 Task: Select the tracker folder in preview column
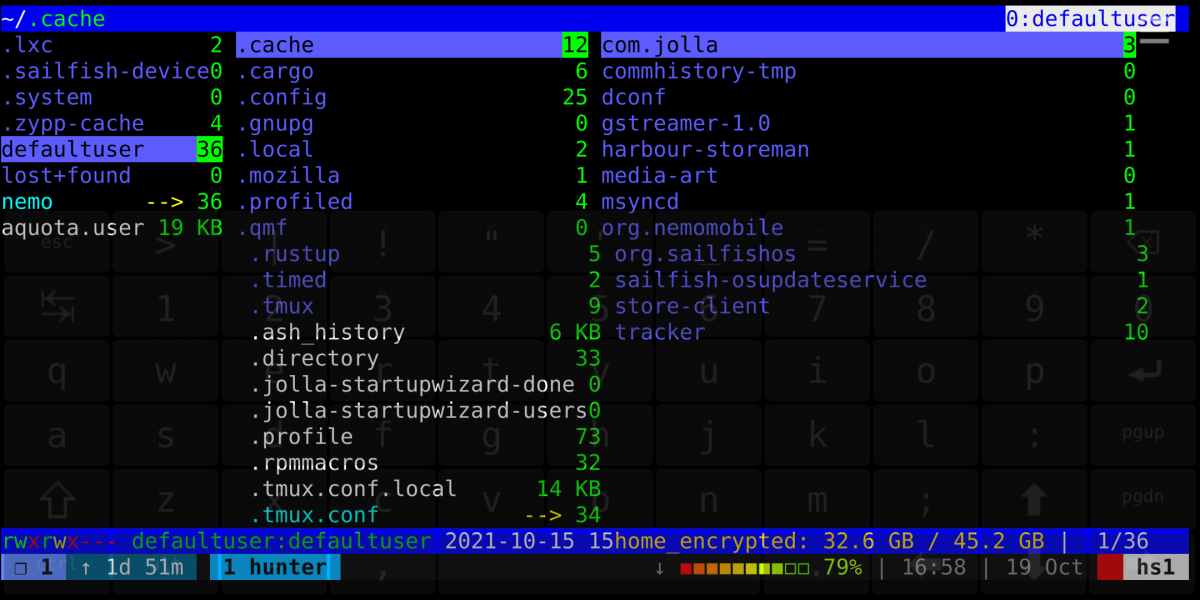click(660, 332)
